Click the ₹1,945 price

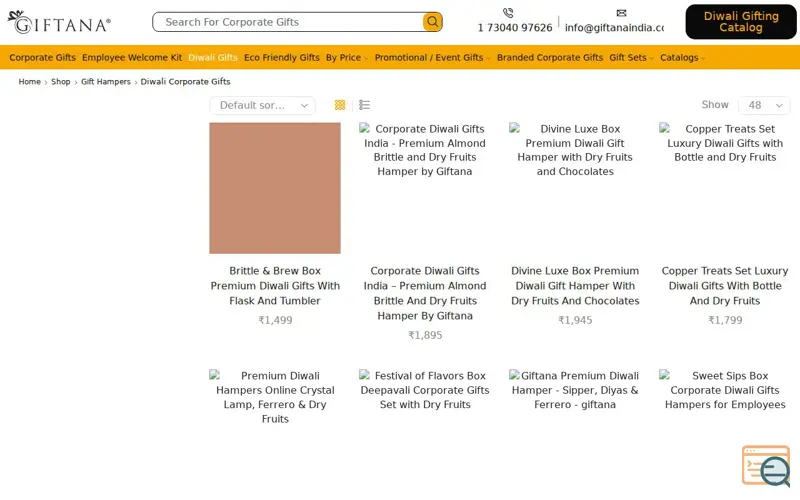(575, 320)
